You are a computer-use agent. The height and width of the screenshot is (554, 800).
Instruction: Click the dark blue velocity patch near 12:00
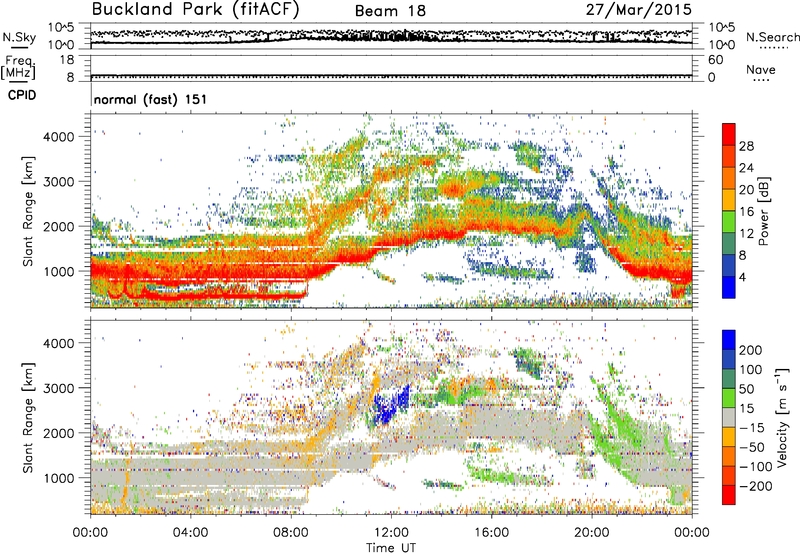pos(391,406)
